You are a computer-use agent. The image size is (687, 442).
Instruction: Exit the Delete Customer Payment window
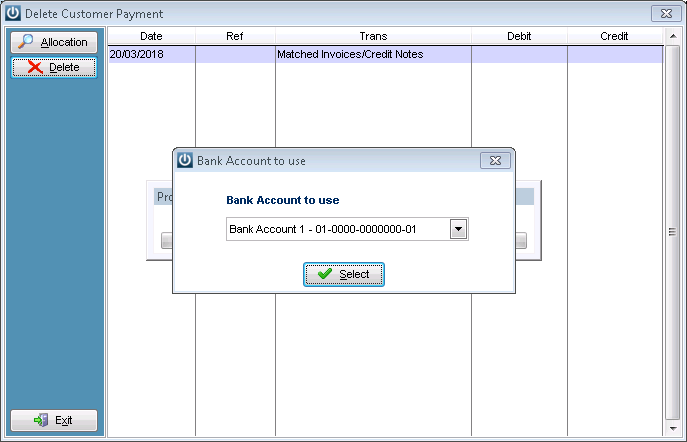coord(54,421)
